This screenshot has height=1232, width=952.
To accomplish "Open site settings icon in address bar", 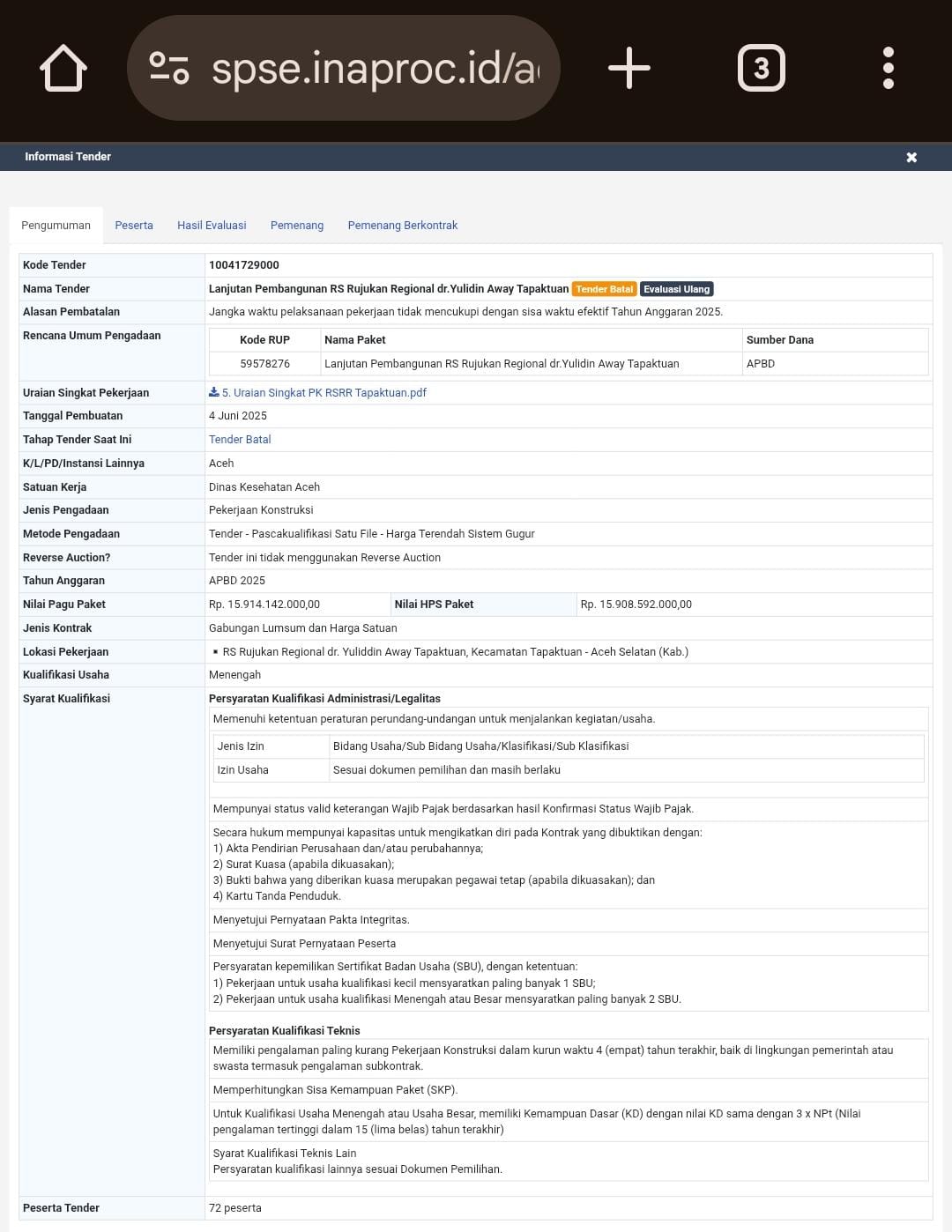I will pos(168,69).
